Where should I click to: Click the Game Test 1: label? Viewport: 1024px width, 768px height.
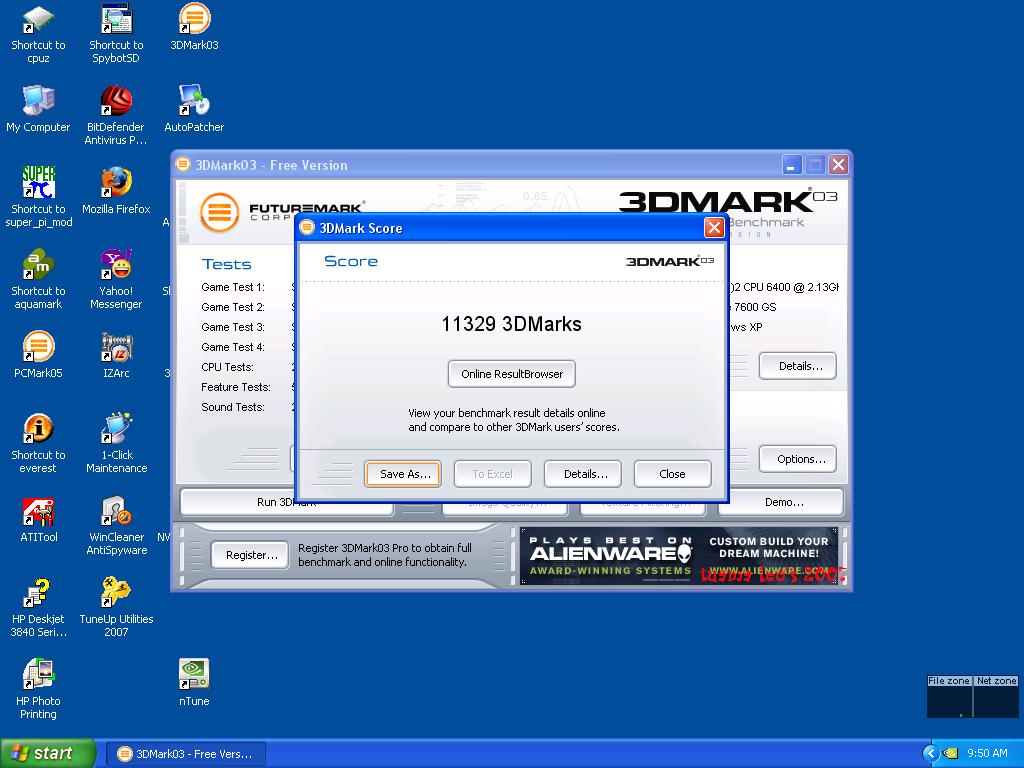coord(233,287)
